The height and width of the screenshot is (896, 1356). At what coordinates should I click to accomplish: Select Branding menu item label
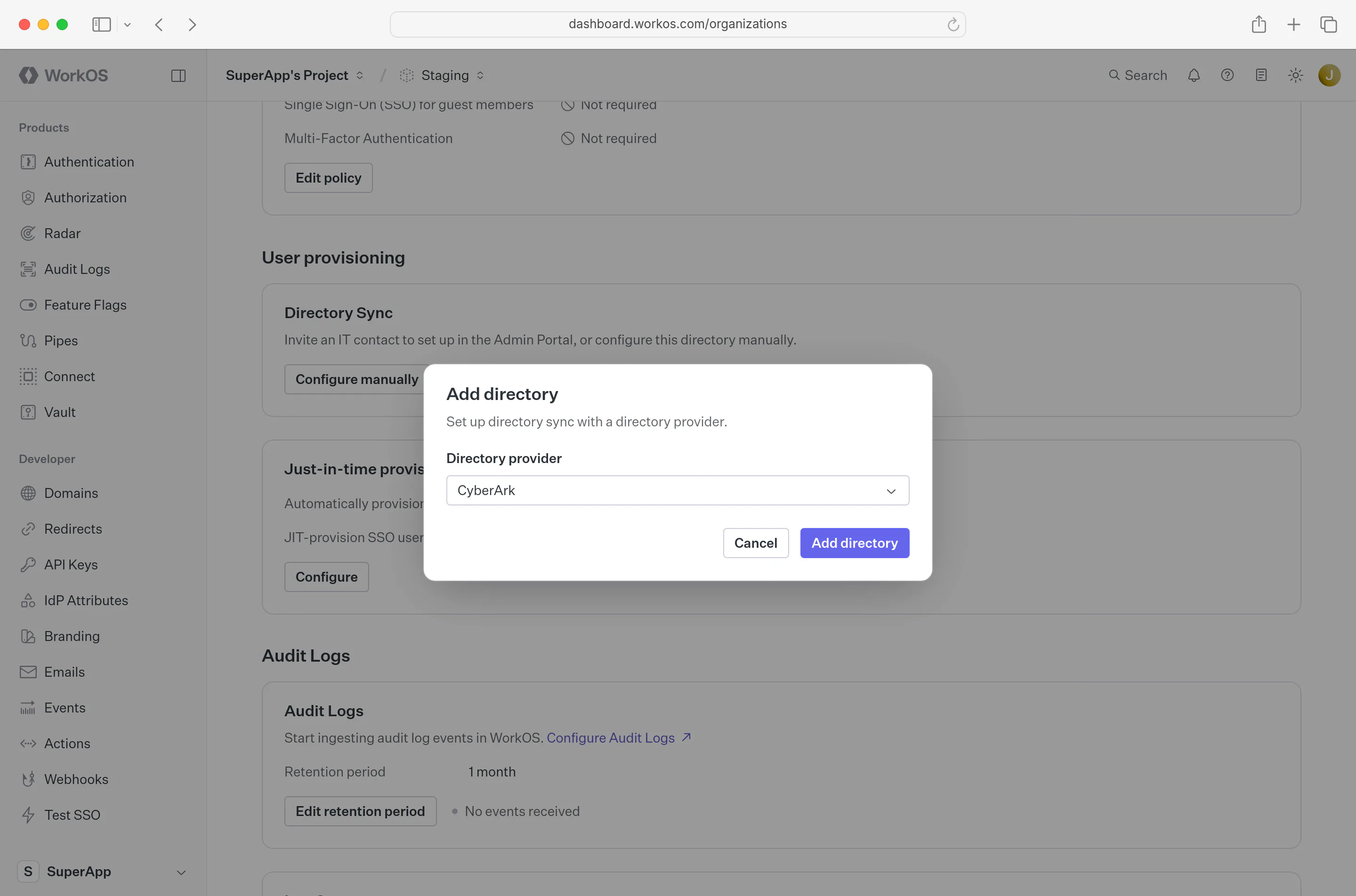tap(72, 637)
